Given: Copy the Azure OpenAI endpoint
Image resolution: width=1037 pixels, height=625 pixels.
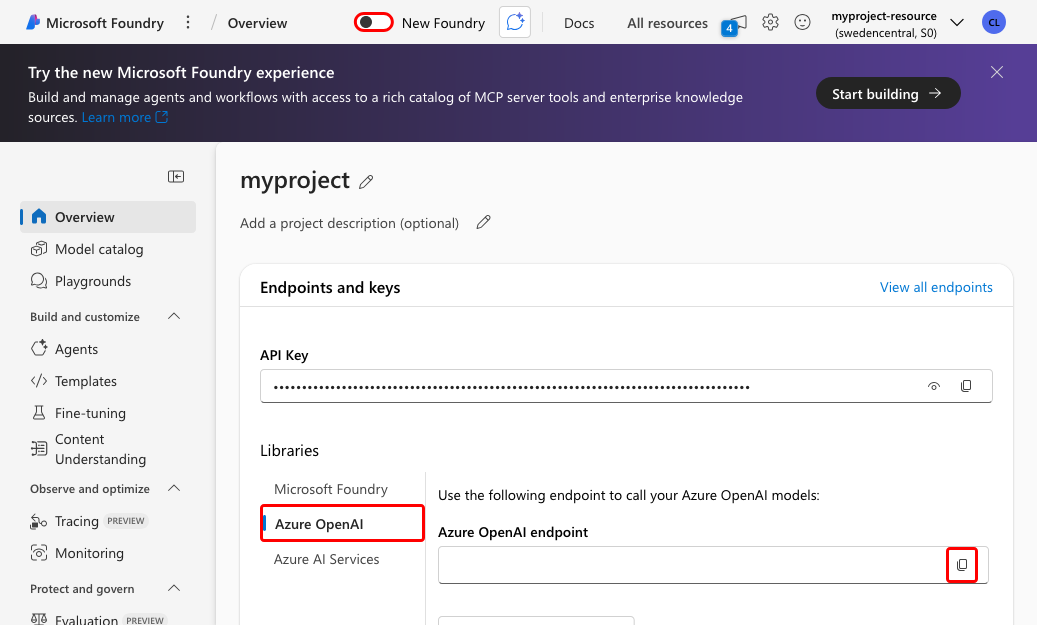Looking at the screenshot, I should pyautogui.click(x=961, y=564).
